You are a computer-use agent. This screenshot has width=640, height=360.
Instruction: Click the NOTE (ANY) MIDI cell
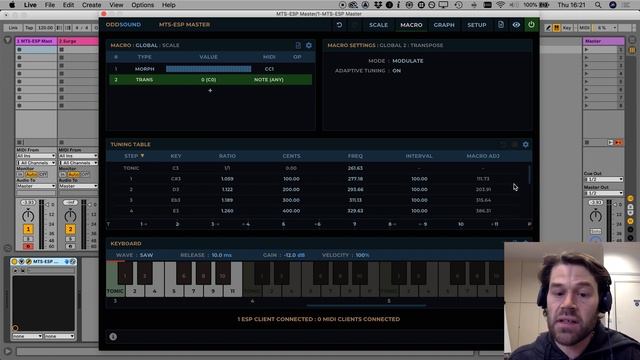click(x=269, y=80)
